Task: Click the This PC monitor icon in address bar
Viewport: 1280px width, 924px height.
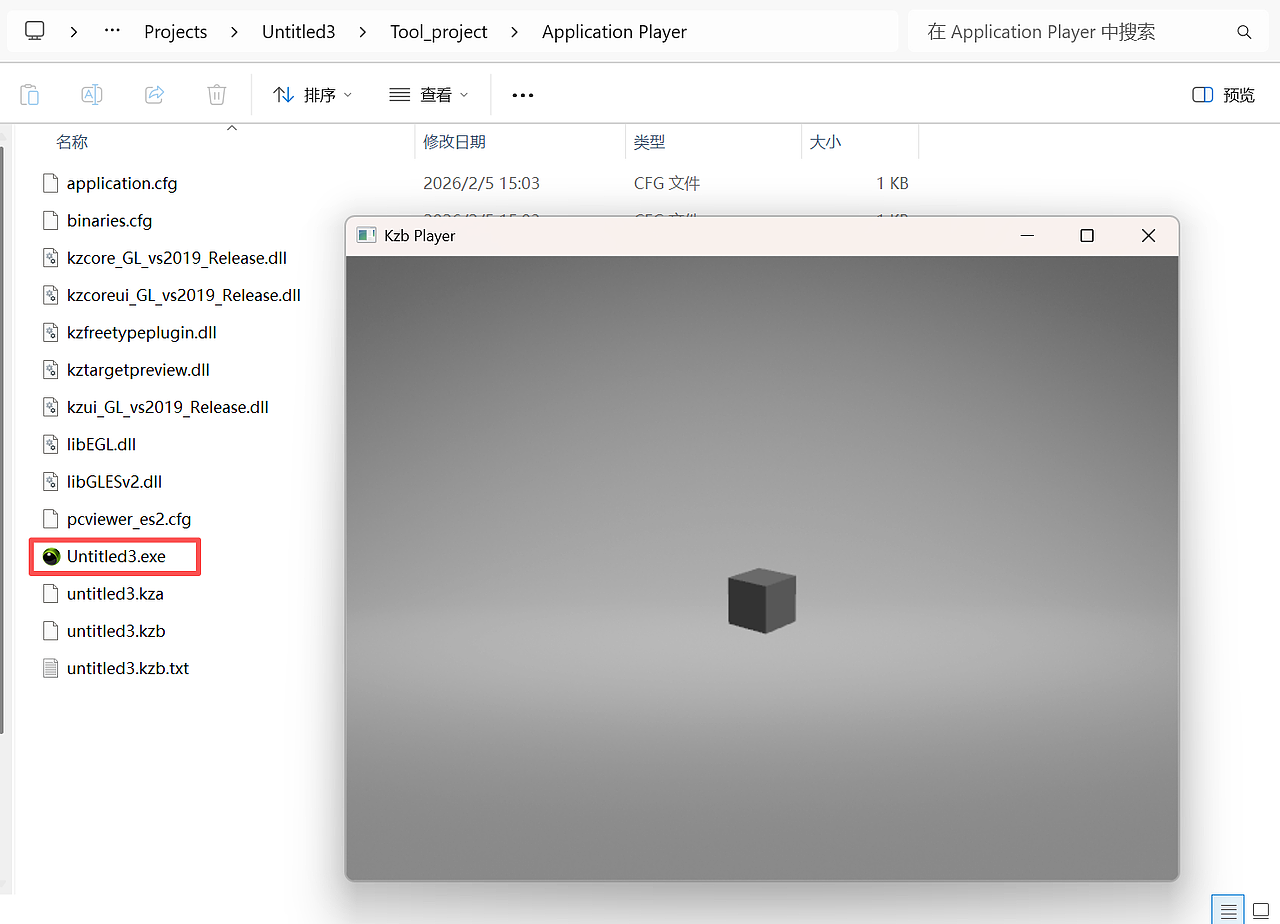Action: (35, 31)
